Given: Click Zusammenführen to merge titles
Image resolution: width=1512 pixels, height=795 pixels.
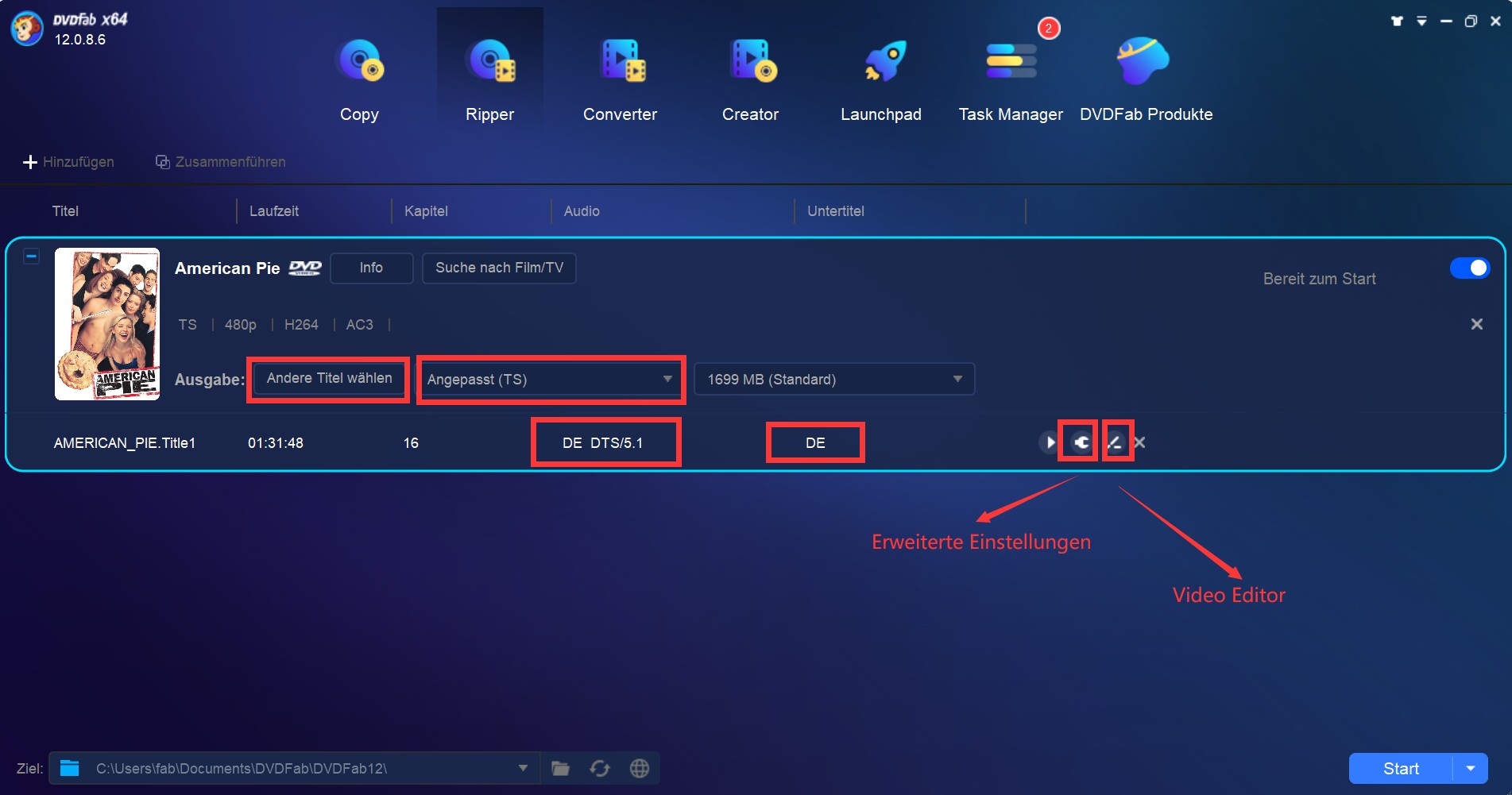Looking at the screenshot, I should pyautogui.click(x=220, y=162).
